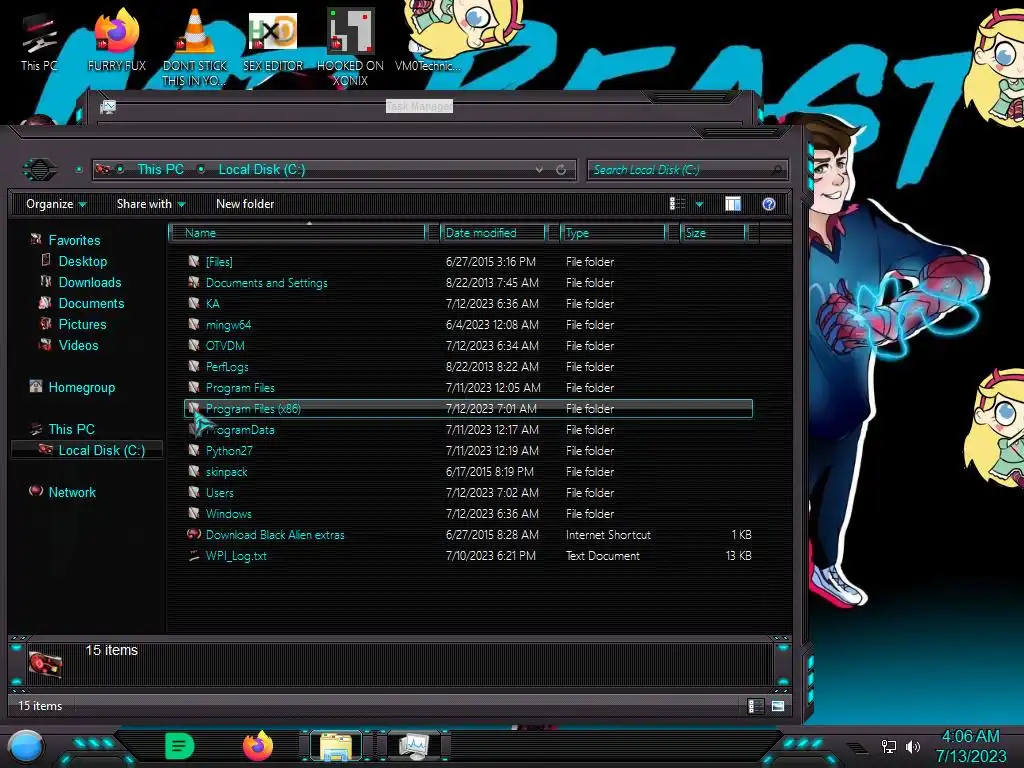This screenshot has width=1024, height=768.
Task: Select Homegroup in navigation pane
Action: [x=81, y=387]
